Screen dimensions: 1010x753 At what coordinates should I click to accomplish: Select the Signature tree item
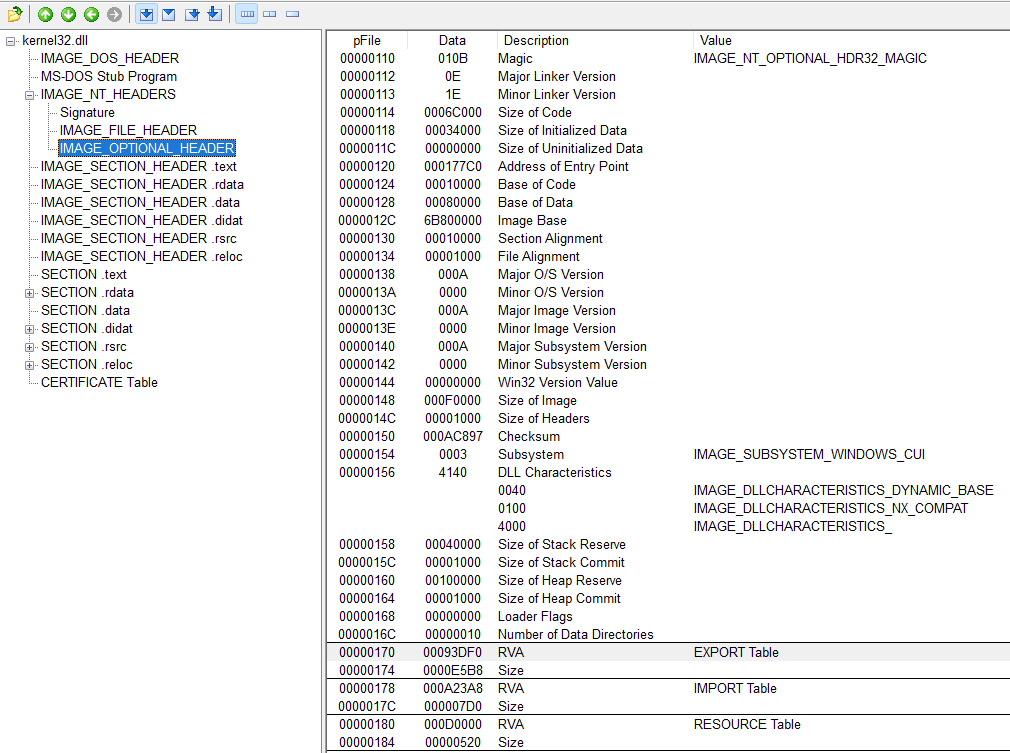click(x=87, y=113)
